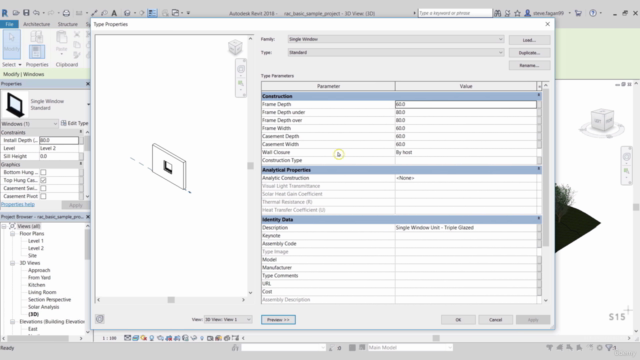Click the ViewCube in the dialog preview
The height and width of the screenshot is (360, 640).
[235, 47]
